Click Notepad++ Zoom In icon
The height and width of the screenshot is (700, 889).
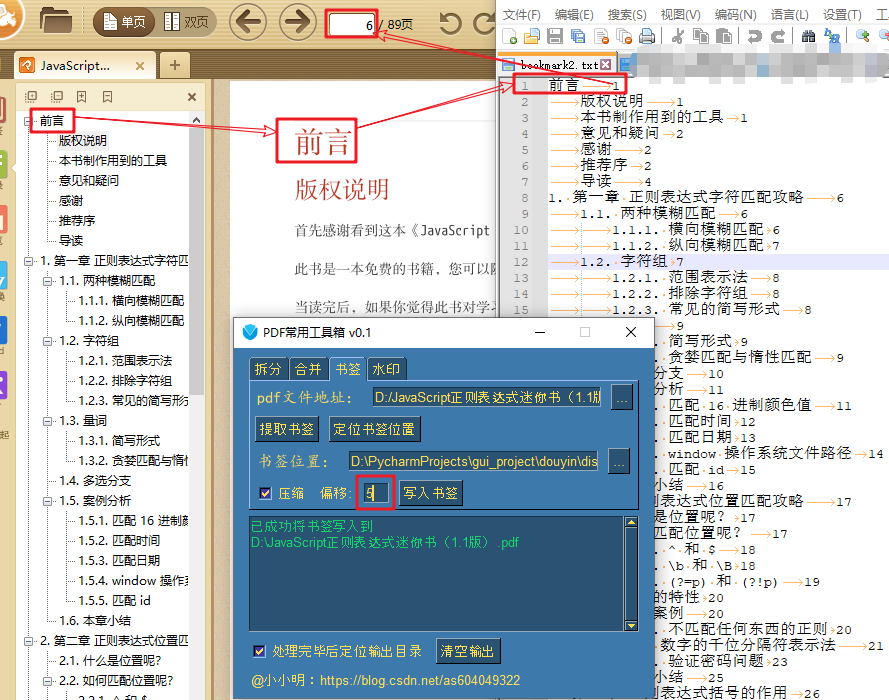tap(863, 36)
